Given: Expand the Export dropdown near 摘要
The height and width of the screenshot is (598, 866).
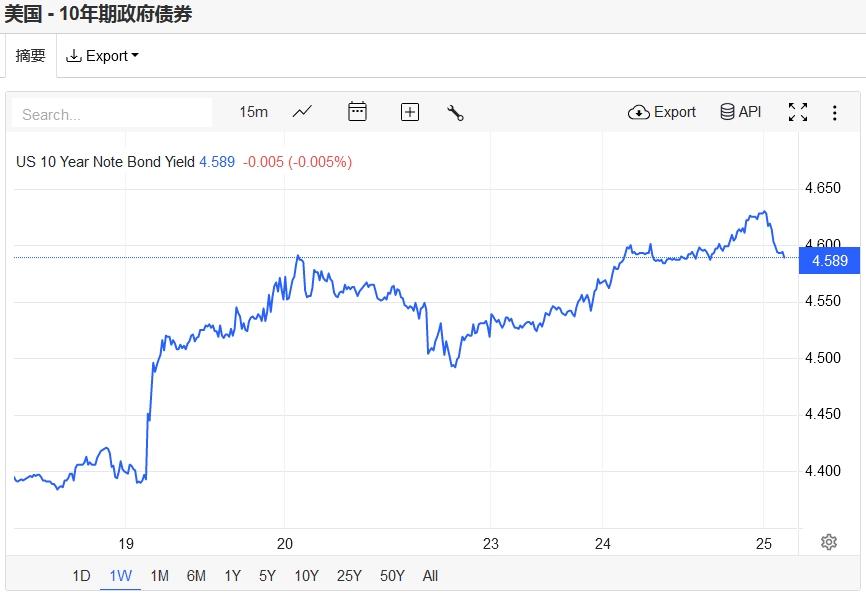Looking at the screenshot, I should click(x=102, y=56).
